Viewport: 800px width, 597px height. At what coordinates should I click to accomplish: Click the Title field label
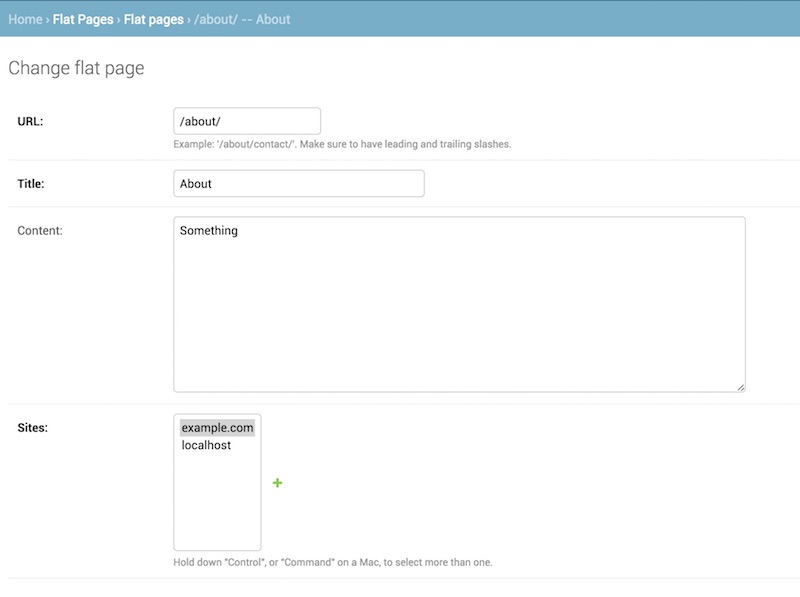point(31,184)
